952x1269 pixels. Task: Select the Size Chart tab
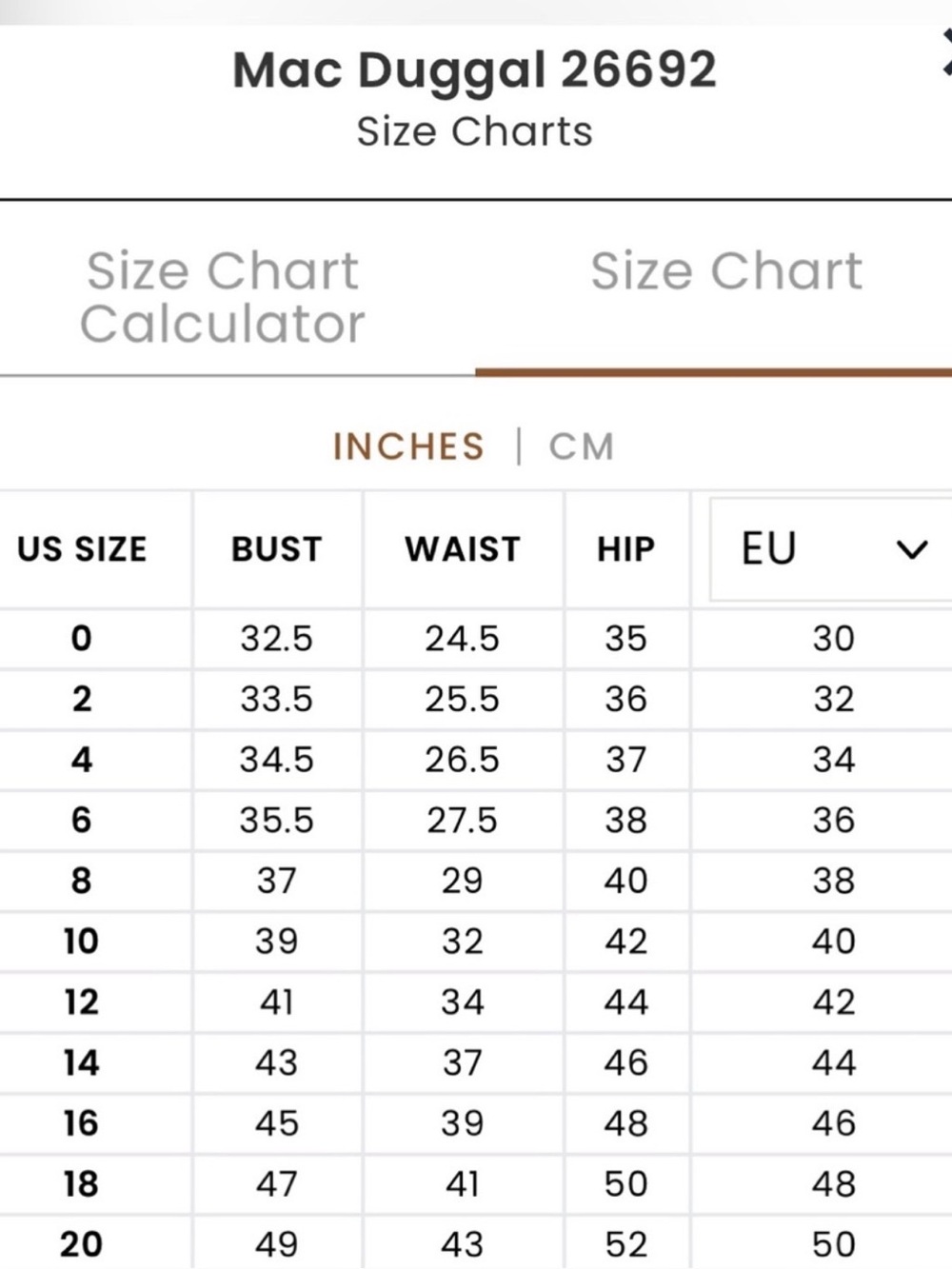tap(725, 271)
